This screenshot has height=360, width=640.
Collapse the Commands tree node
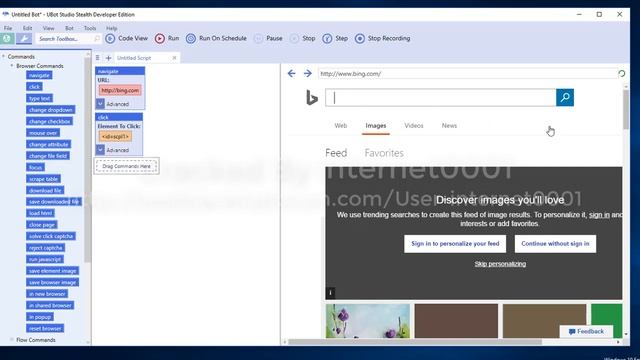4,56
